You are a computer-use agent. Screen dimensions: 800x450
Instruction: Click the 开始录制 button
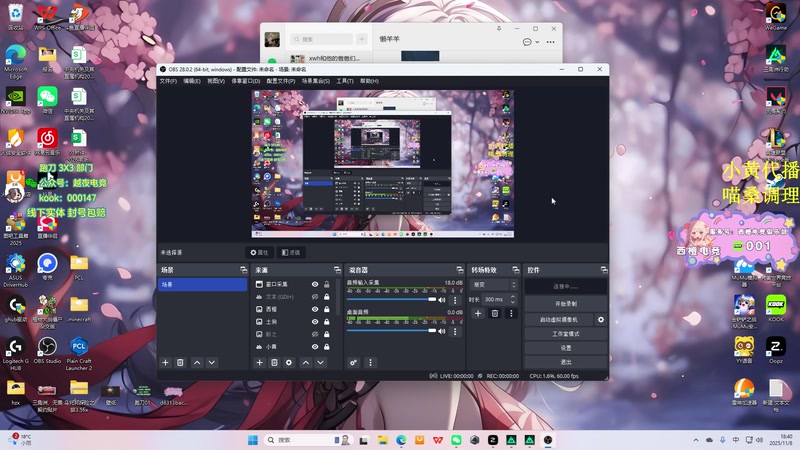click(566, 304)
